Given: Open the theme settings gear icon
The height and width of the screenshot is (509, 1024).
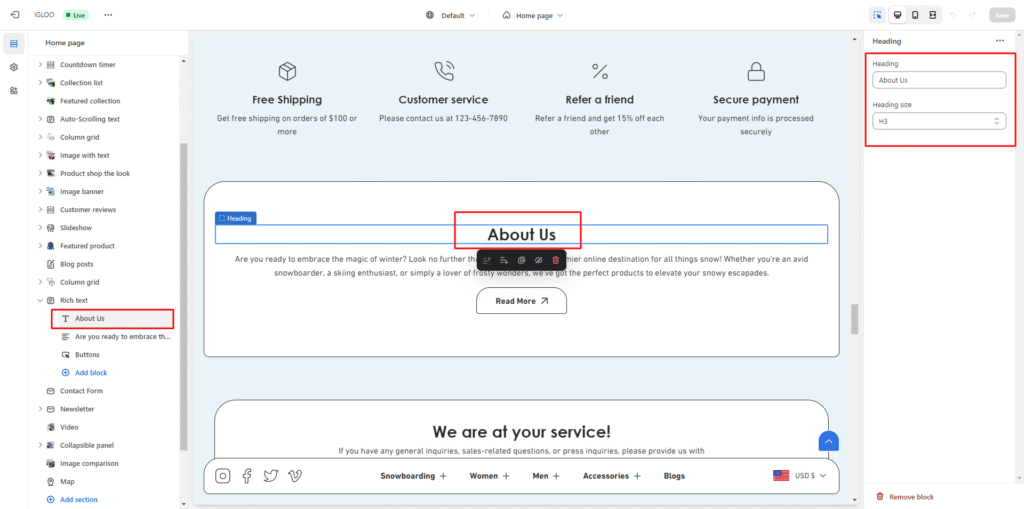Looking at the screenshot, I should pyautogui.click(x=14, y=67).
